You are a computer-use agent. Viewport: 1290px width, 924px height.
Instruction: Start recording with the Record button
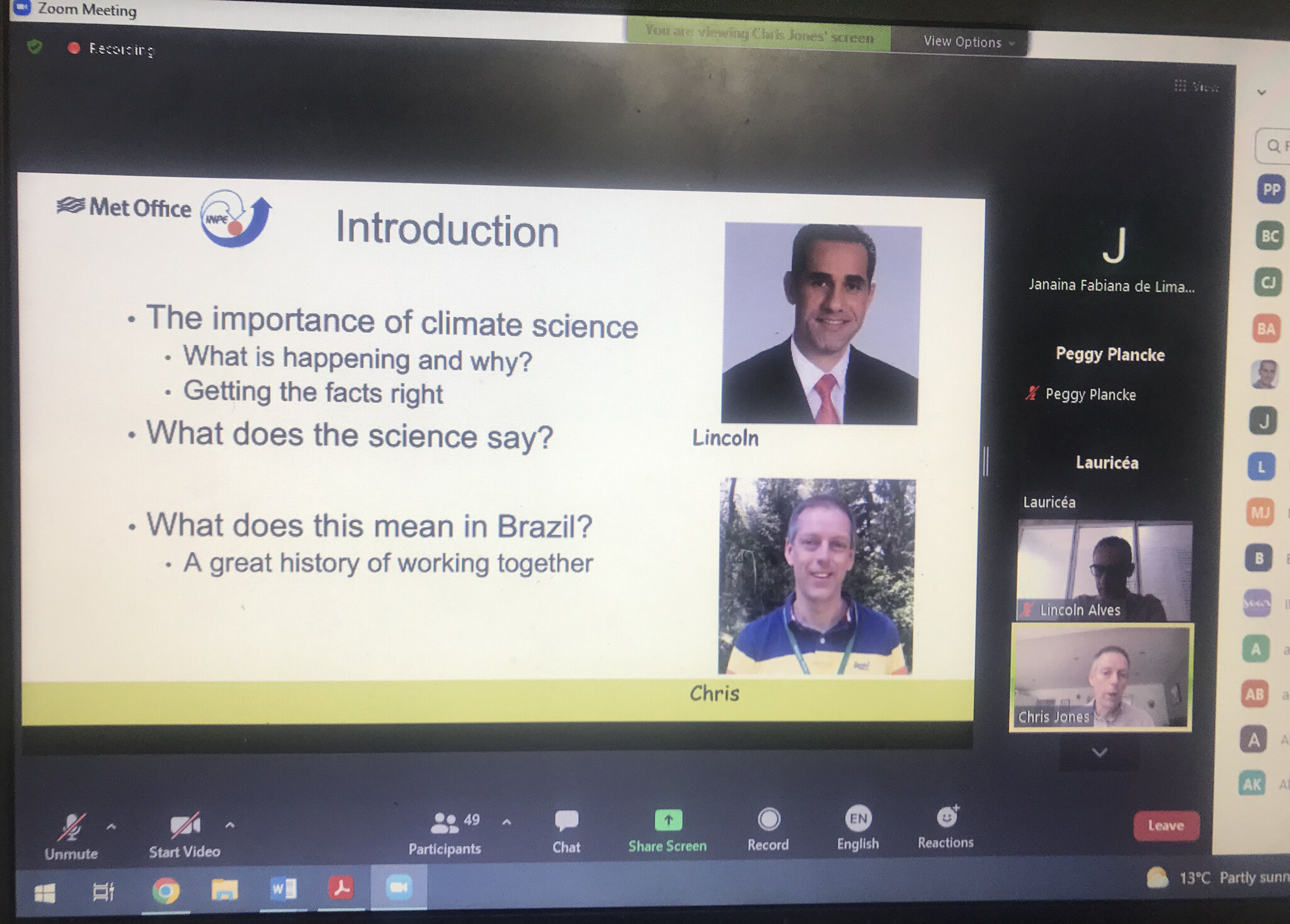pyautogui.click(x=768, y=830)
